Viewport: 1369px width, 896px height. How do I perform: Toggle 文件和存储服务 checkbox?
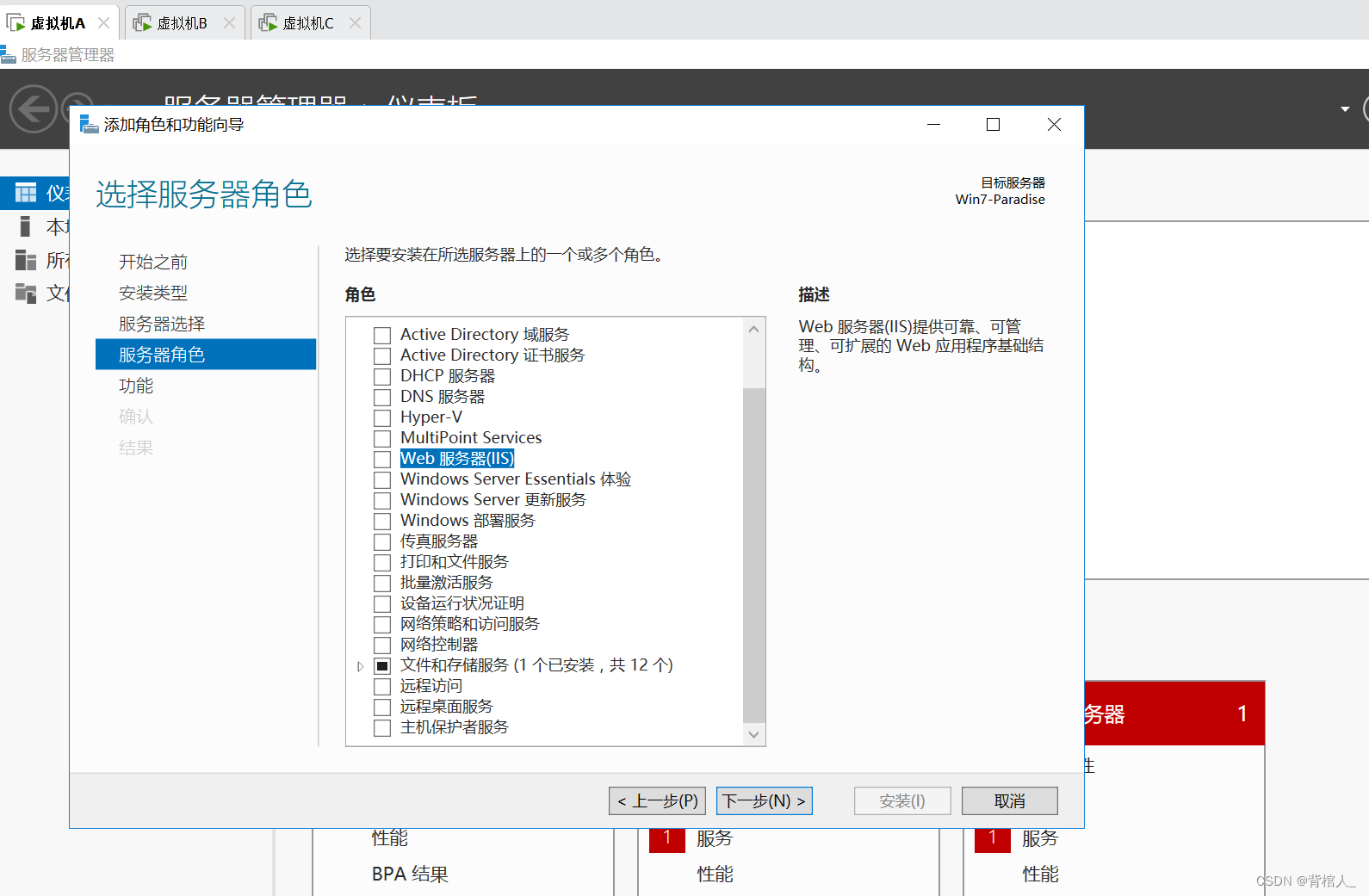click(382, 665)
